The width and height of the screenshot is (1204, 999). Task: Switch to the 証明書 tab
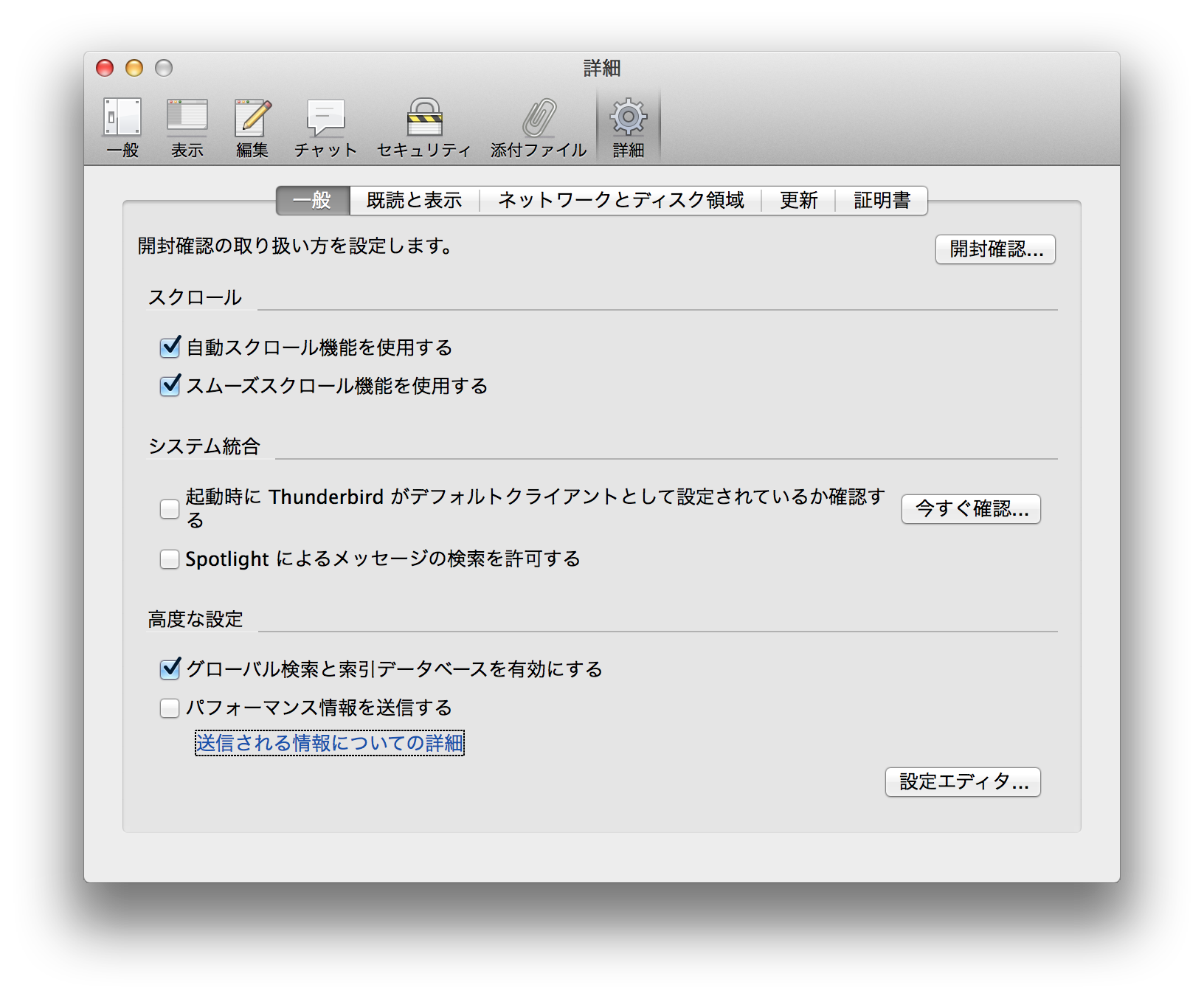click(882, 200)
